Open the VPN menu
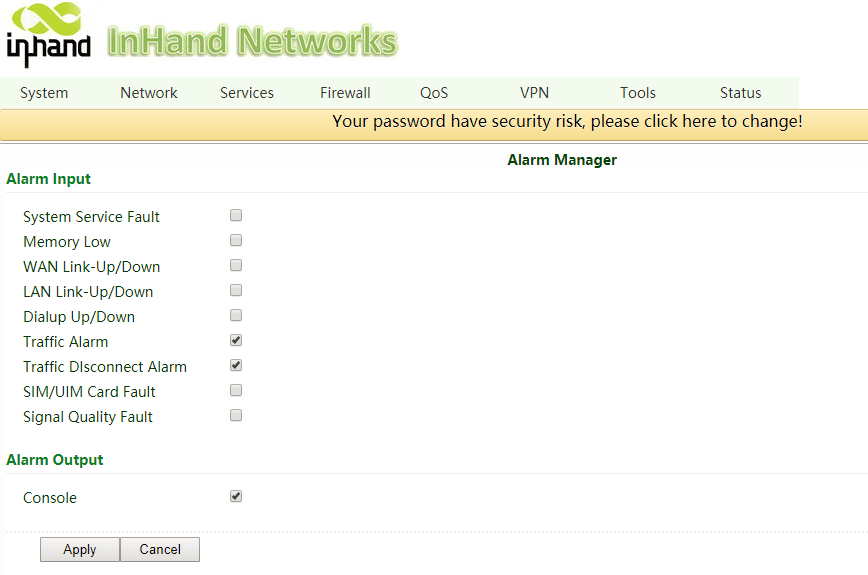This screenshot has height=575, width=868. (535, 93)
